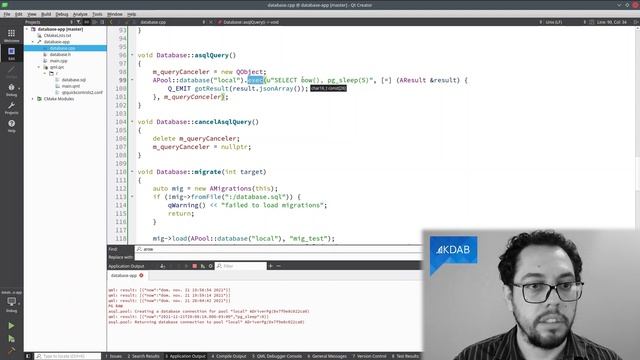Open the Debug menu
This screenshot has width=640, height=360.
point(62,14)
